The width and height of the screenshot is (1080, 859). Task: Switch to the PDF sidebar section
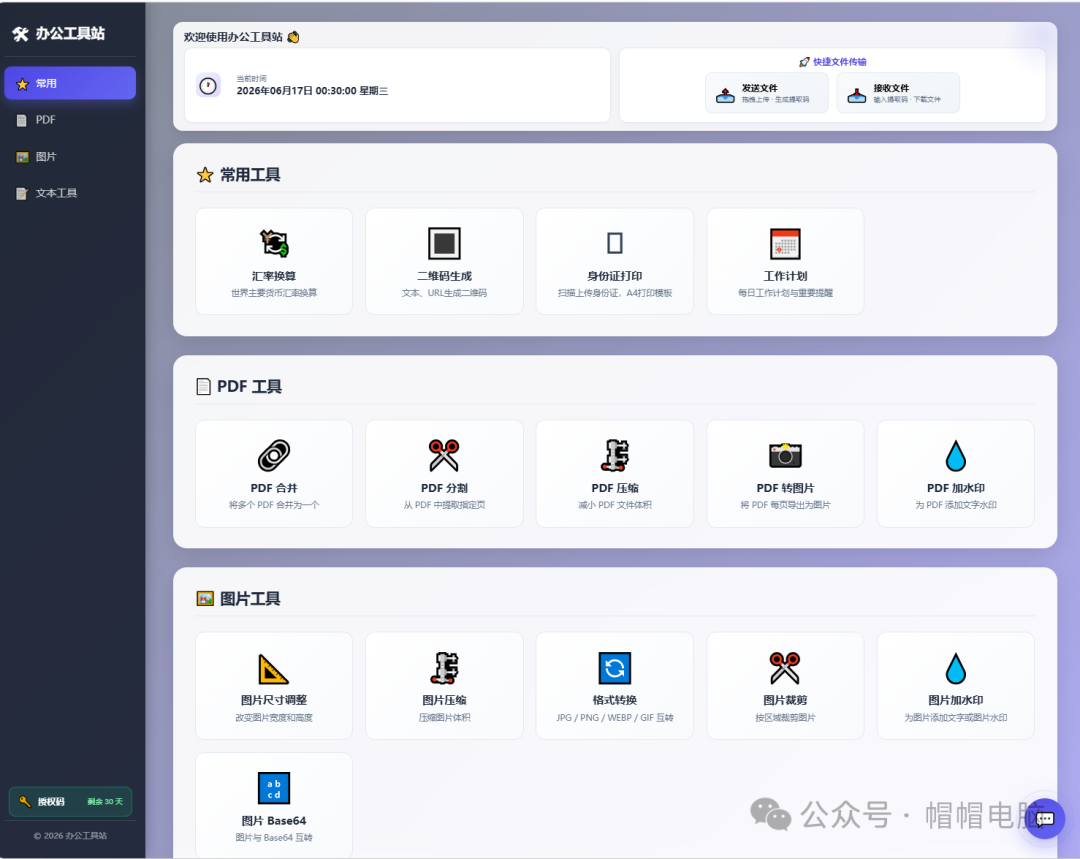(x=70, y=120)
